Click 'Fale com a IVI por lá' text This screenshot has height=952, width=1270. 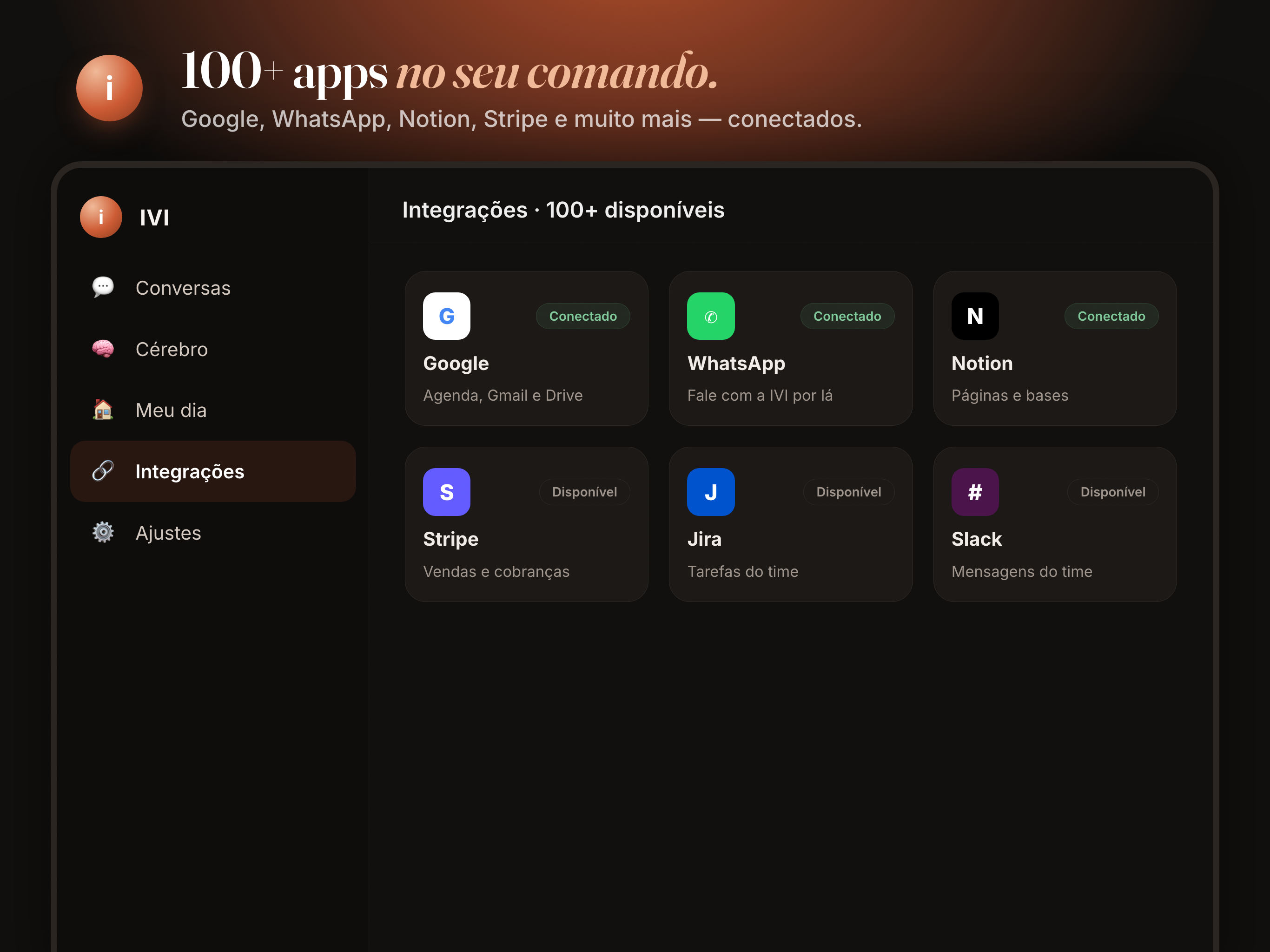tap(760, 395)
